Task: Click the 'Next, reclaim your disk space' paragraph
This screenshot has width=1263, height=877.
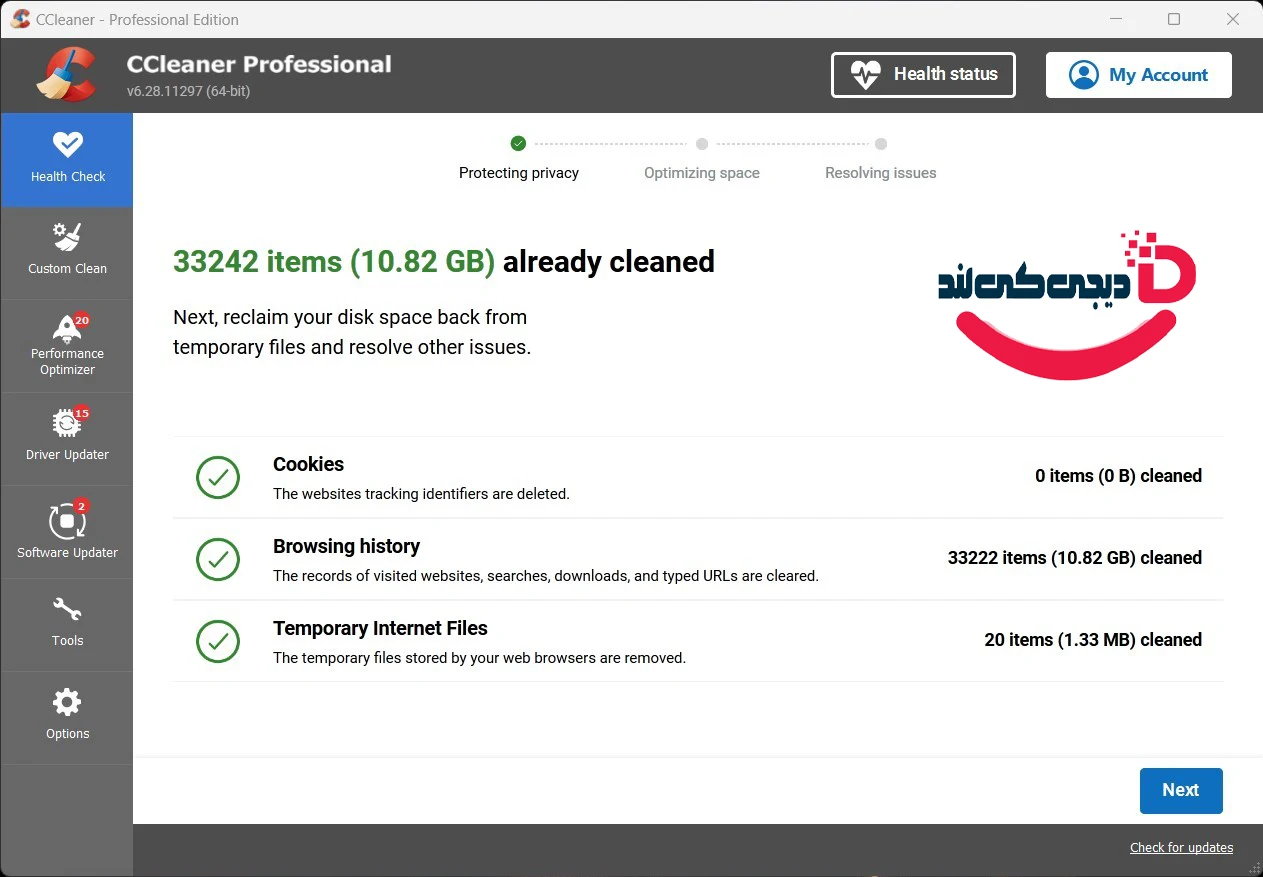Action: [352, 332]
